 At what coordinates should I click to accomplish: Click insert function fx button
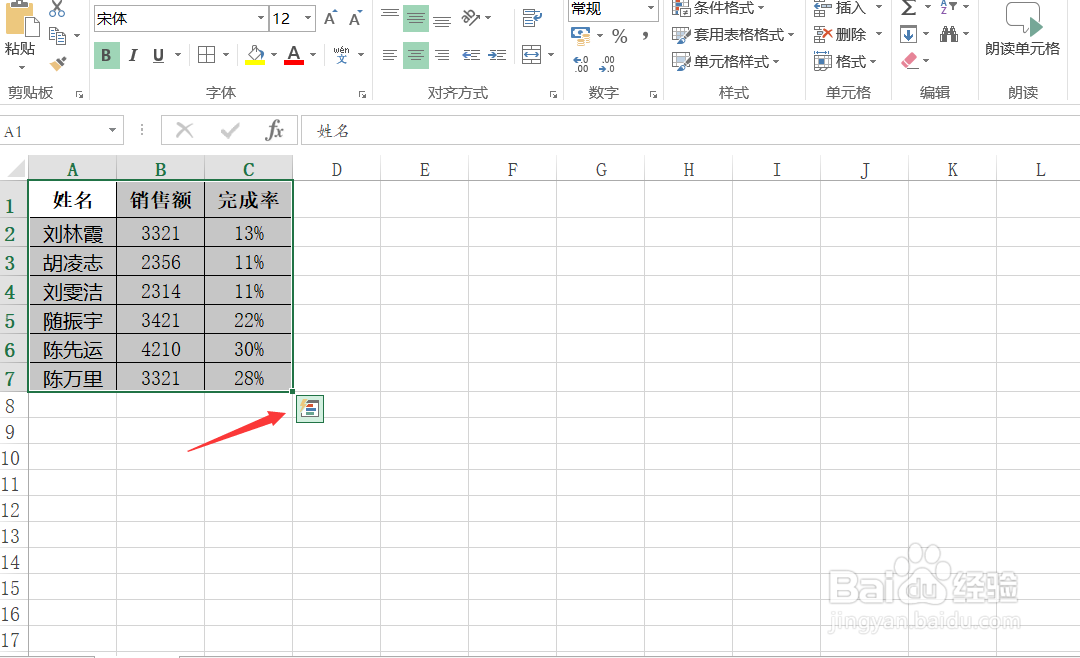point(274,130)
